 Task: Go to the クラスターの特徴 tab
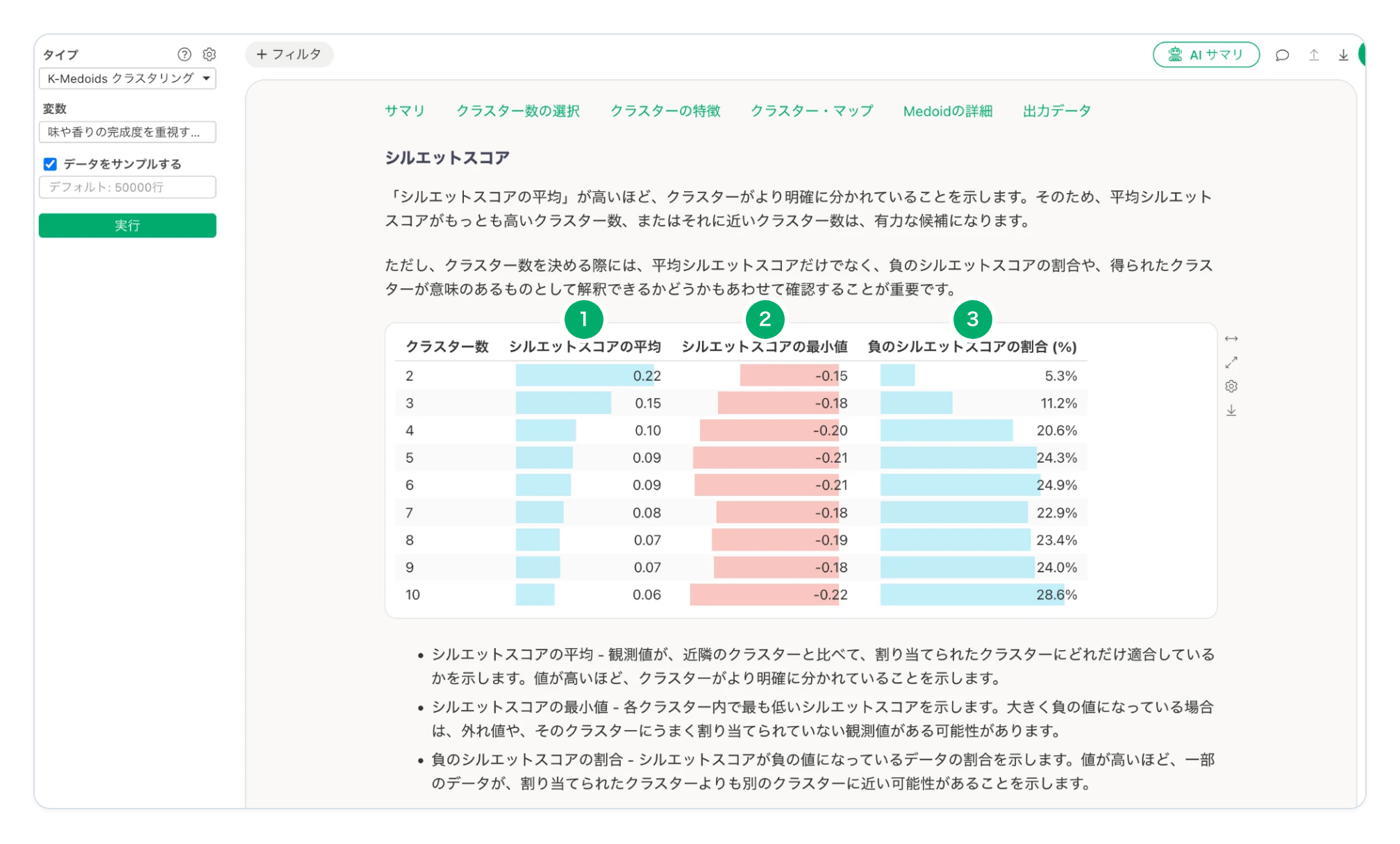point(665,110)
